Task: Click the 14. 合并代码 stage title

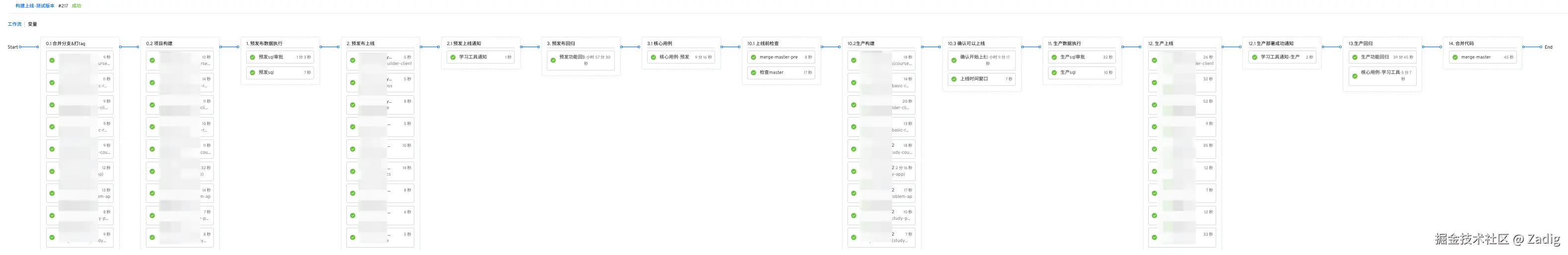Action: [1461, 44]
